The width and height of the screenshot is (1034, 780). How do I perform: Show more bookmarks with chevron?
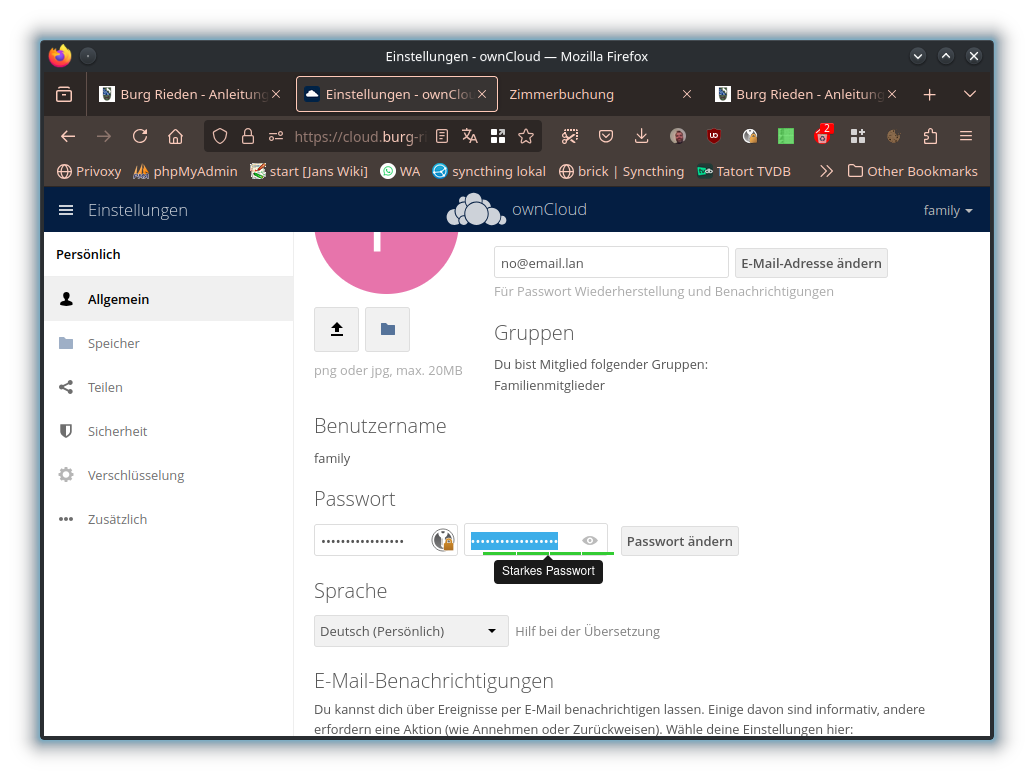click(826, 171)
